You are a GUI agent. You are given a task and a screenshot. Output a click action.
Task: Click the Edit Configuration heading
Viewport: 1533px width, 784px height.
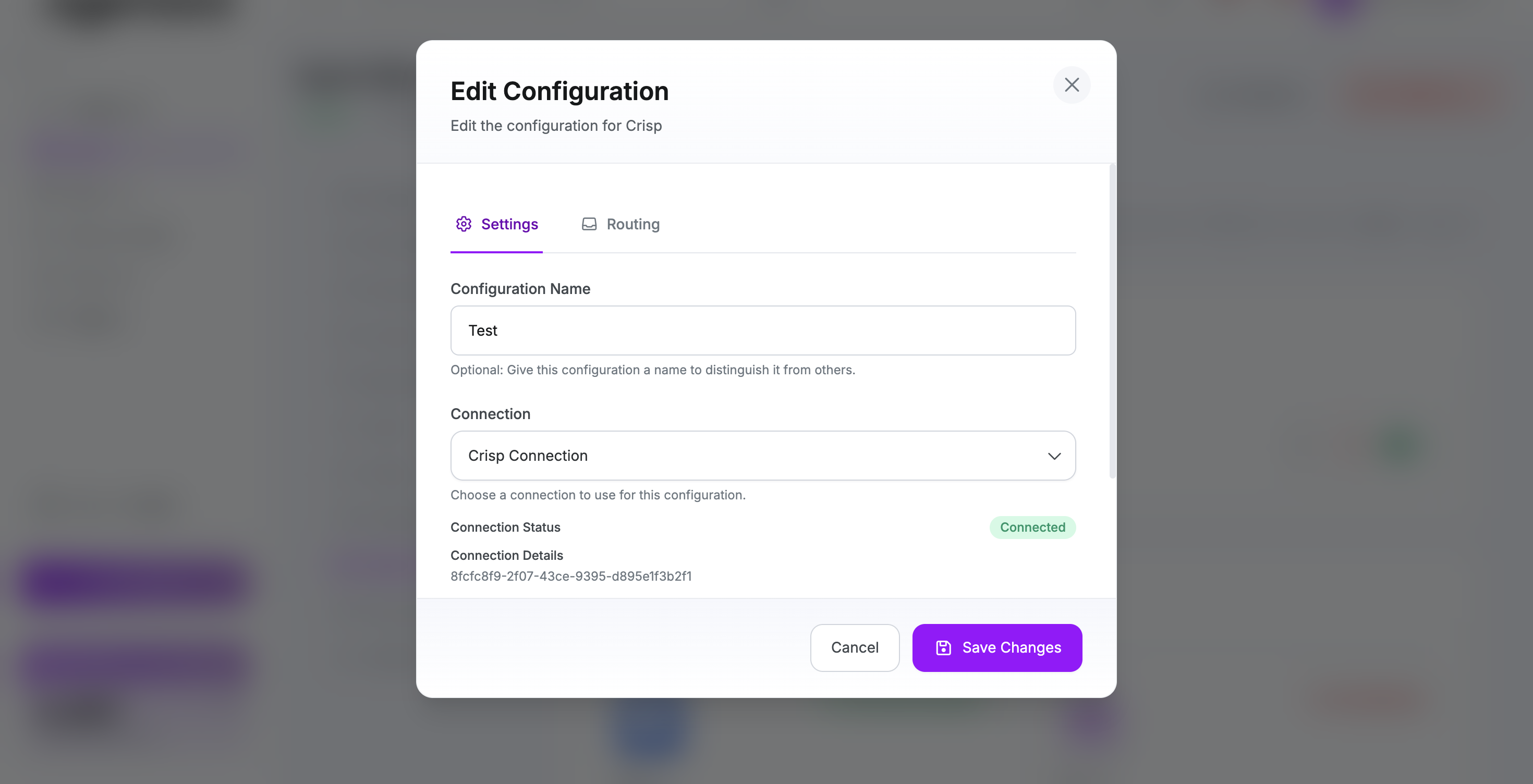[x=559, y=90]
